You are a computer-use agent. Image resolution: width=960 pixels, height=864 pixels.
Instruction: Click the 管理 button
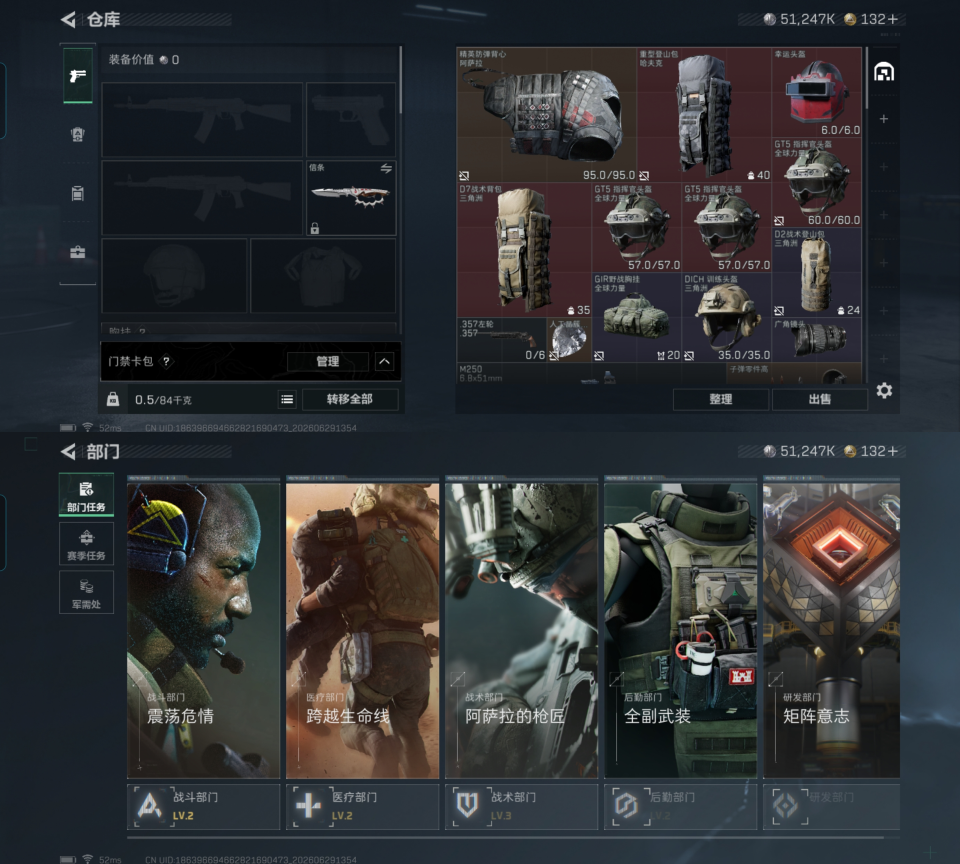click(x=328, y=361)
